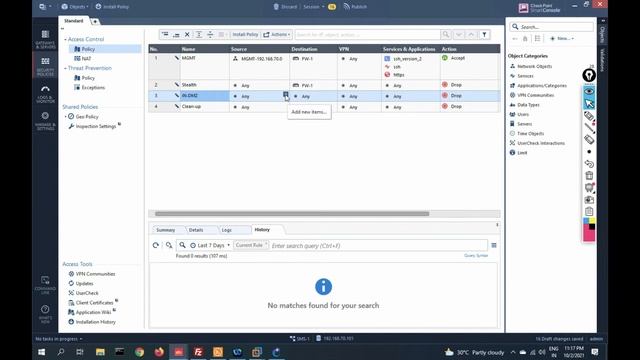Image resolution: width=640 pixels, height=360 pixels.
Task: Switch to History tab
Action: [x=262, y=230]
